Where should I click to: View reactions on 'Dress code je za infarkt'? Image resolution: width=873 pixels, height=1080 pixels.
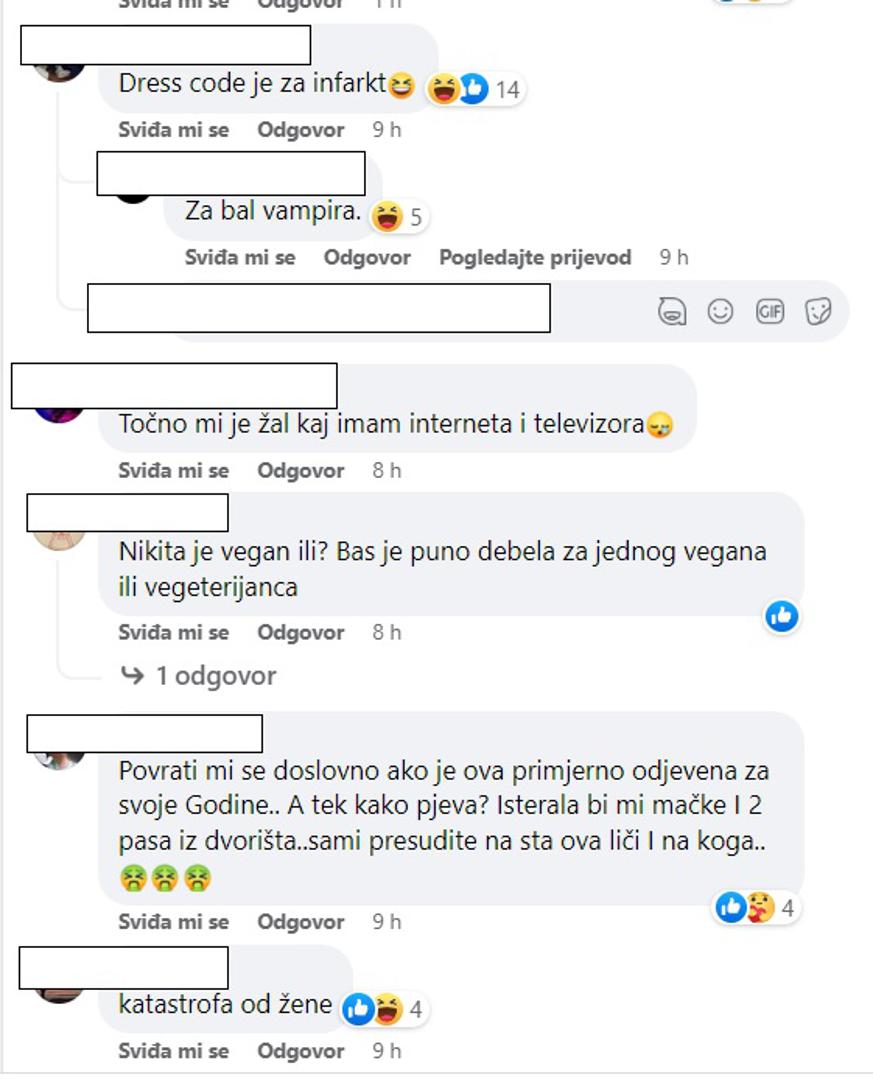coord(475,89)
